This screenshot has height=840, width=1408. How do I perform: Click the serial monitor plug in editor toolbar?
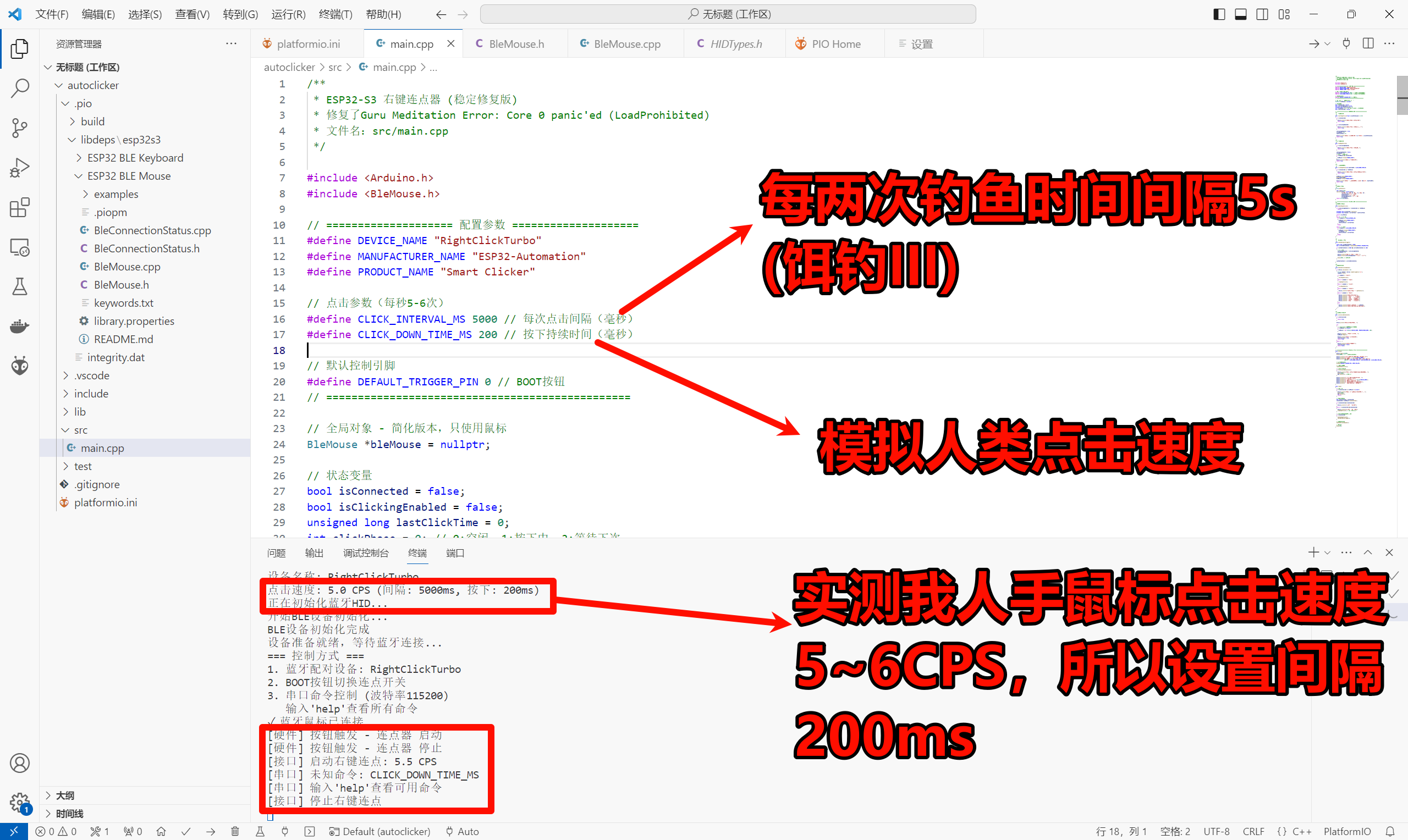[1346, 43]
